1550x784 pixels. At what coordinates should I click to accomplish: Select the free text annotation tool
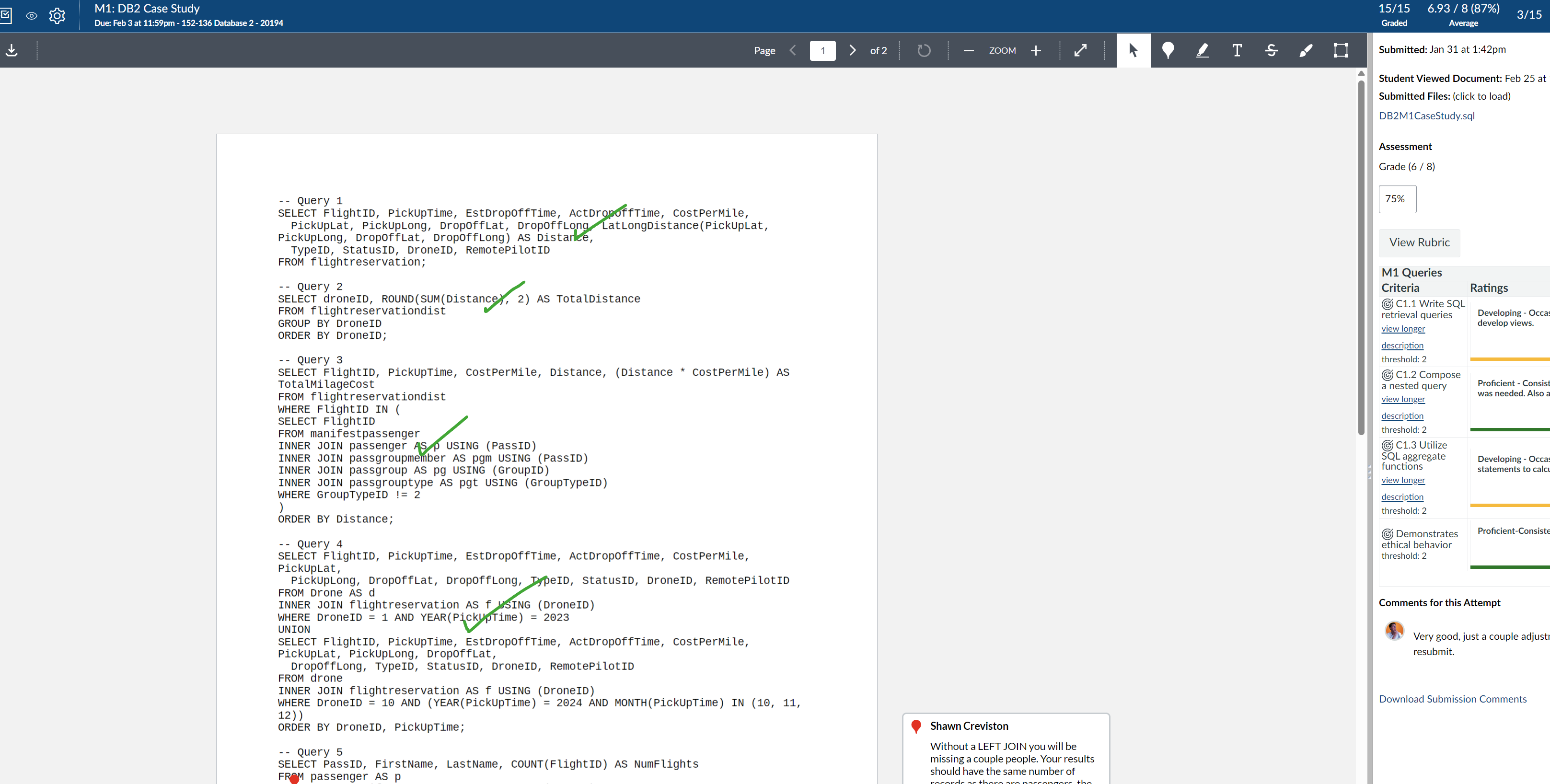(x=1237, y=50)
